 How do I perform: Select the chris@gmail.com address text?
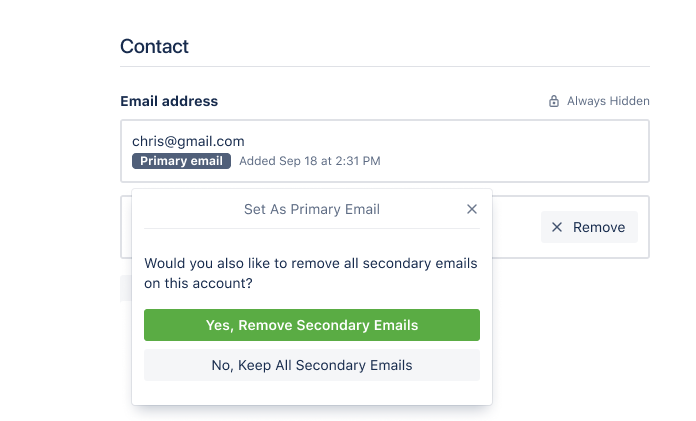(x=188, y=141)
